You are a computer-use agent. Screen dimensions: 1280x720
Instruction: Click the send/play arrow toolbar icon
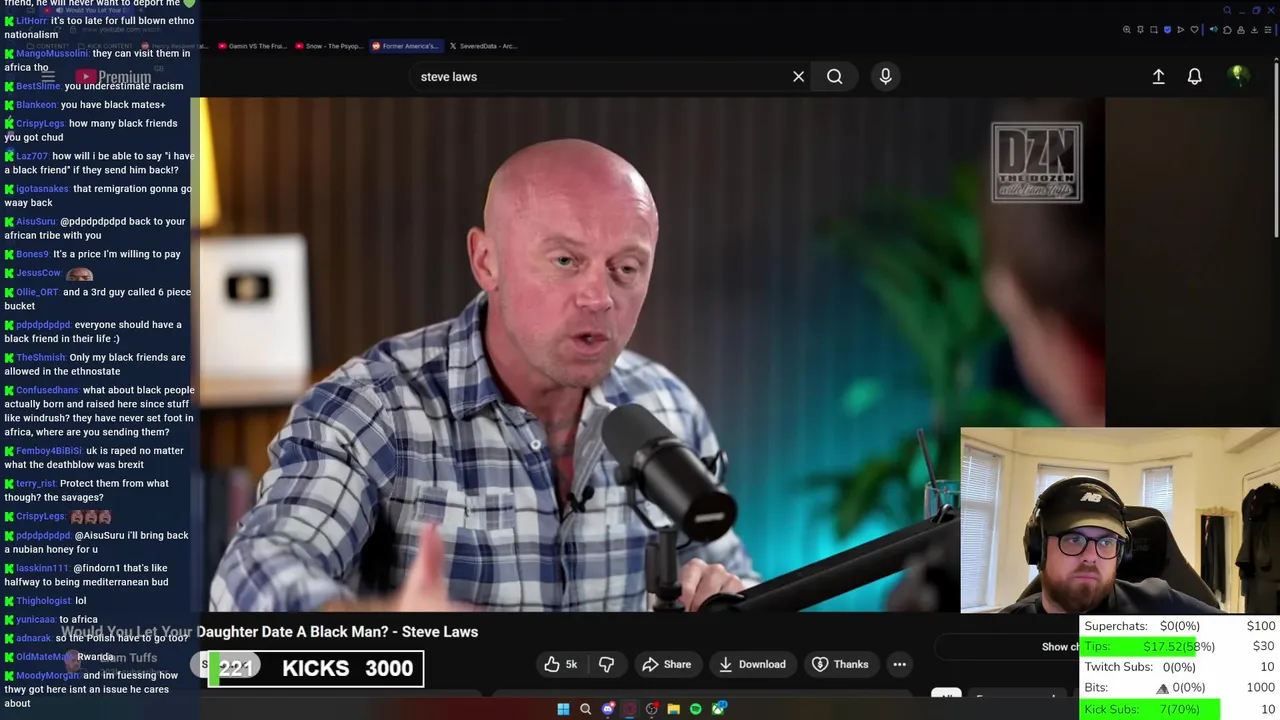pyautogui.click(x=1180, y=30)
